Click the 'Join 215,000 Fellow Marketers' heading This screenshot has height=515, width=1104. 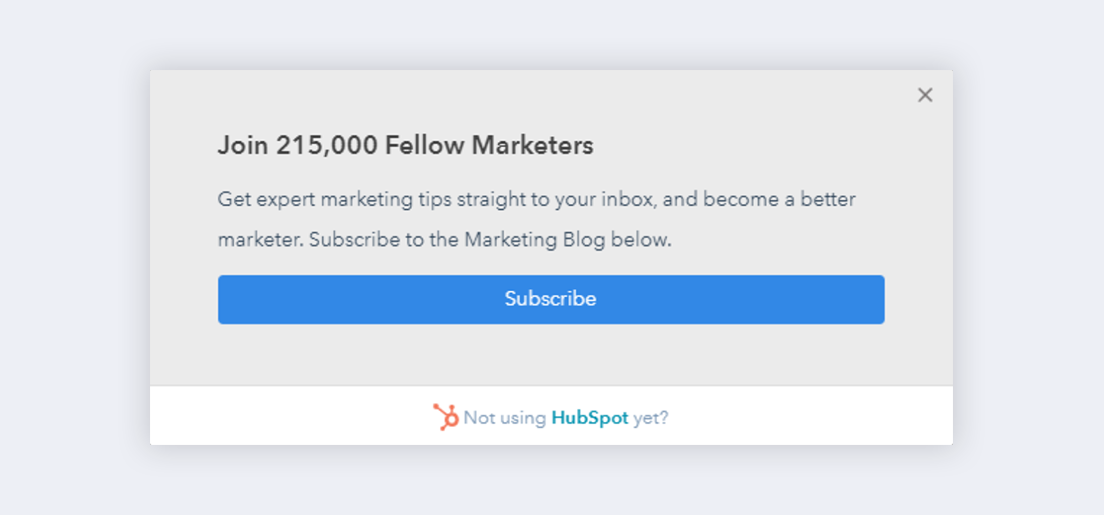[406, 146]
